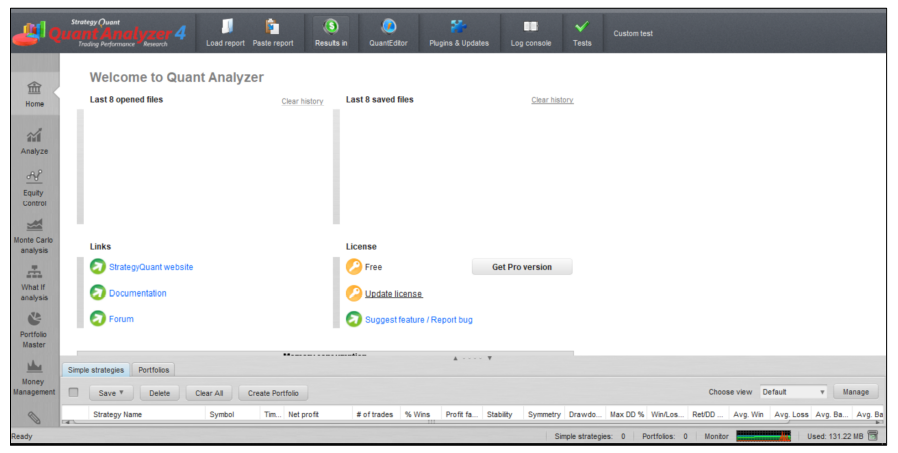
Task: Switch to the Simple strategies tab
Action: point(96,370)
